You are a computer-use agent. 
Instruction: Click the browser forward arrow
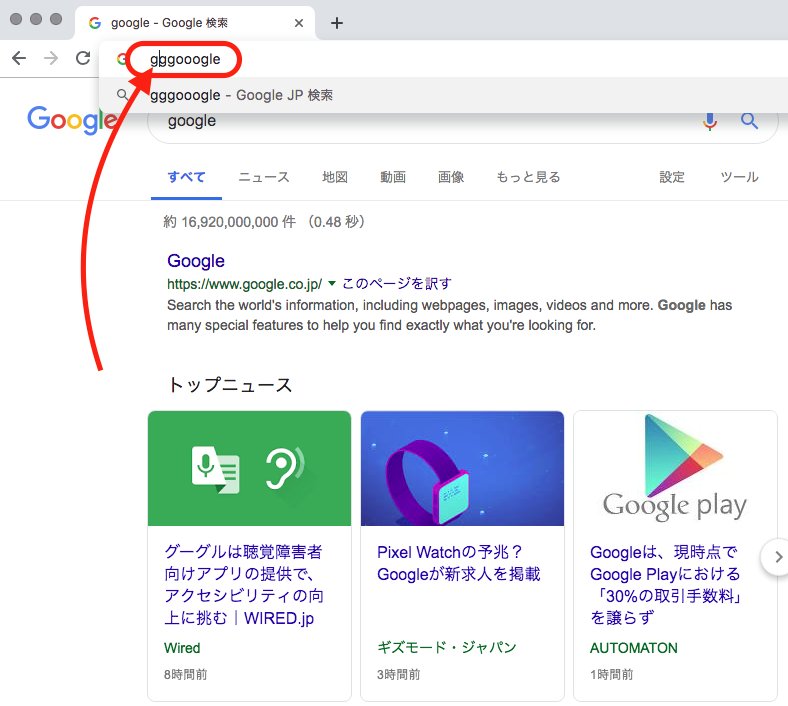click(51, 58)
